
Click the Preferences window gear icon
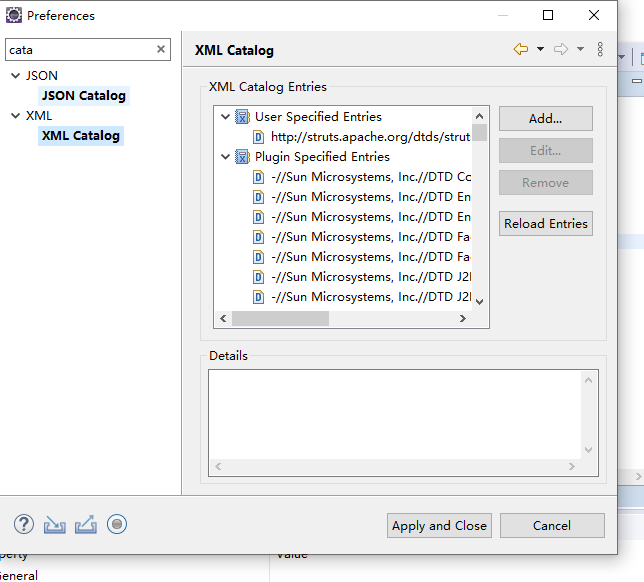14,15
